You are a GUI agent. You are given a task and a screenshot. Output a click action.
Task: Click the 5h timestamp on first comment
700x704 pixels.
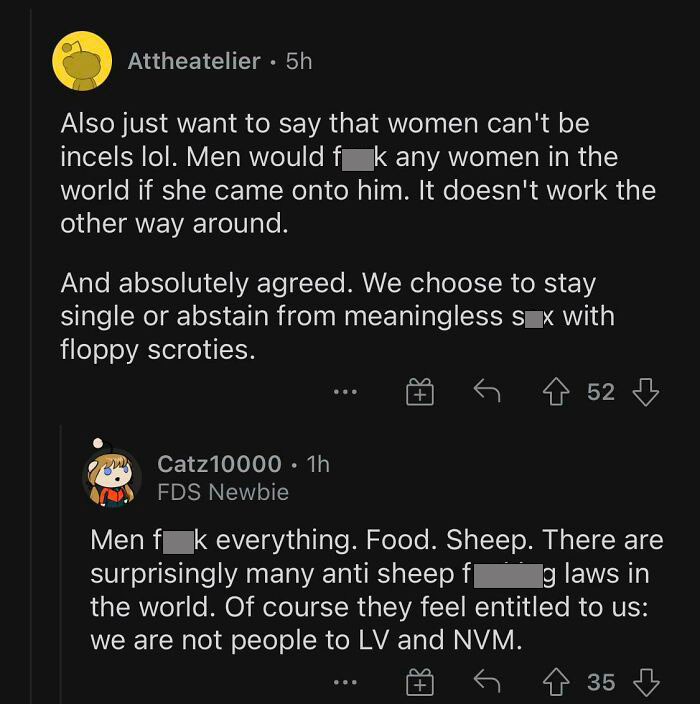299,61
